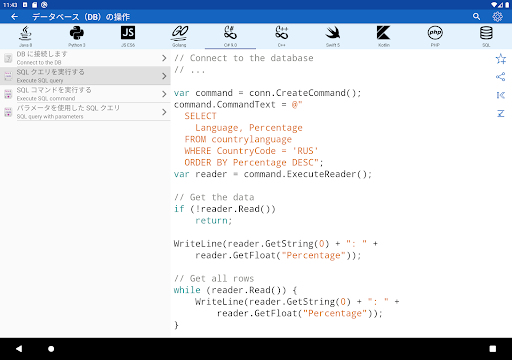Open 'Execute SQL query' topic
512x360 pixels.
[85, 76]
